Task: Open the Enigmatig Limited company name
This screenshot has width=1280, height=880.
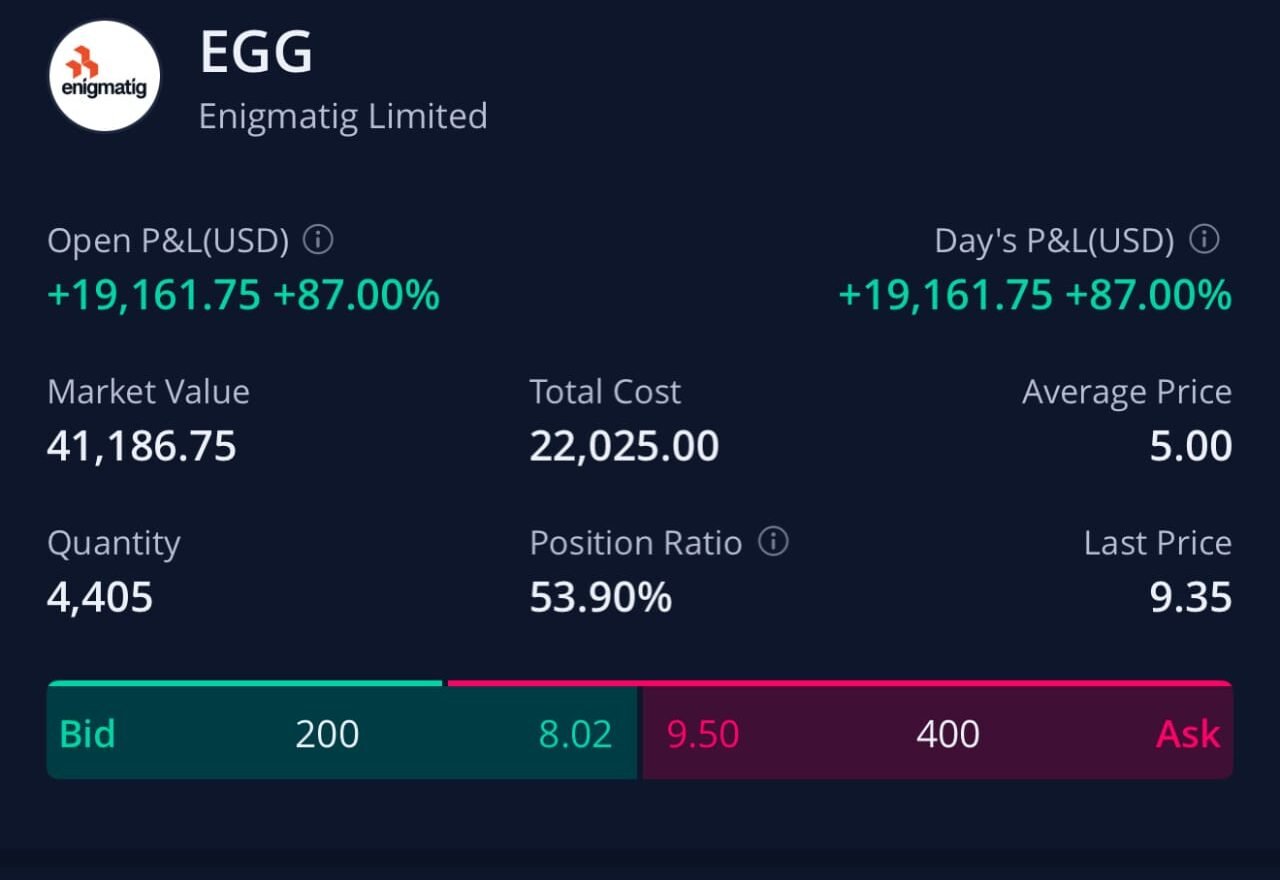Action: tap(343, 116)
